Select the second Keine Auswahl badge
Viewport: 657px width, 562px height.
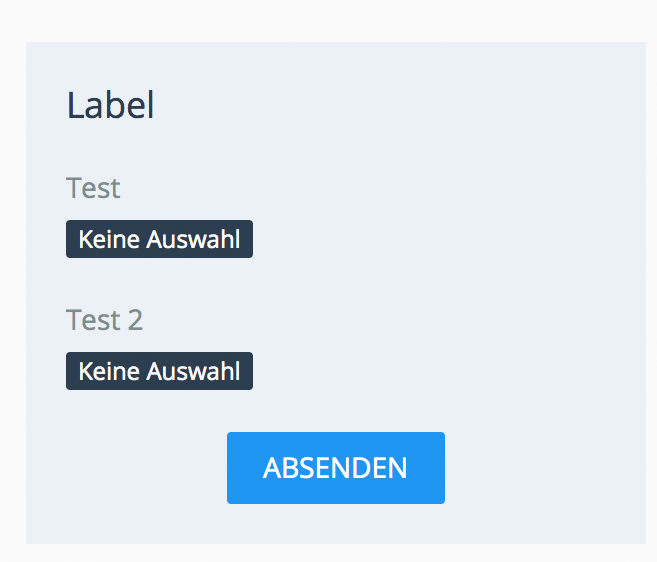(159, 372)
